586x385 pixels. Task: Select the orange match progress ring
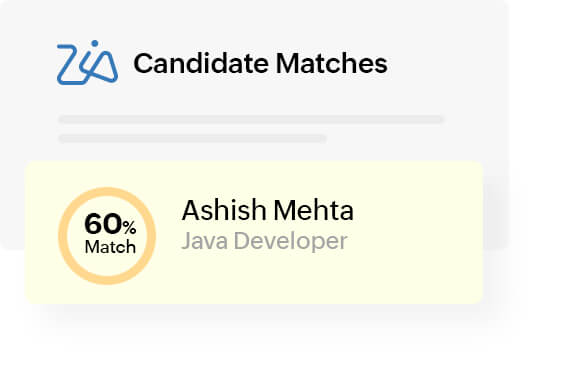pos(107,236)
